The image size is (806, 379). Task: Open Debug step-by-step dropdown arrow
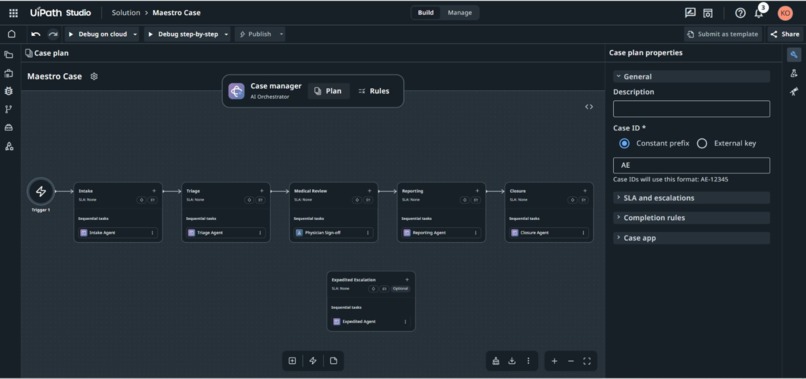coord(226,34)
